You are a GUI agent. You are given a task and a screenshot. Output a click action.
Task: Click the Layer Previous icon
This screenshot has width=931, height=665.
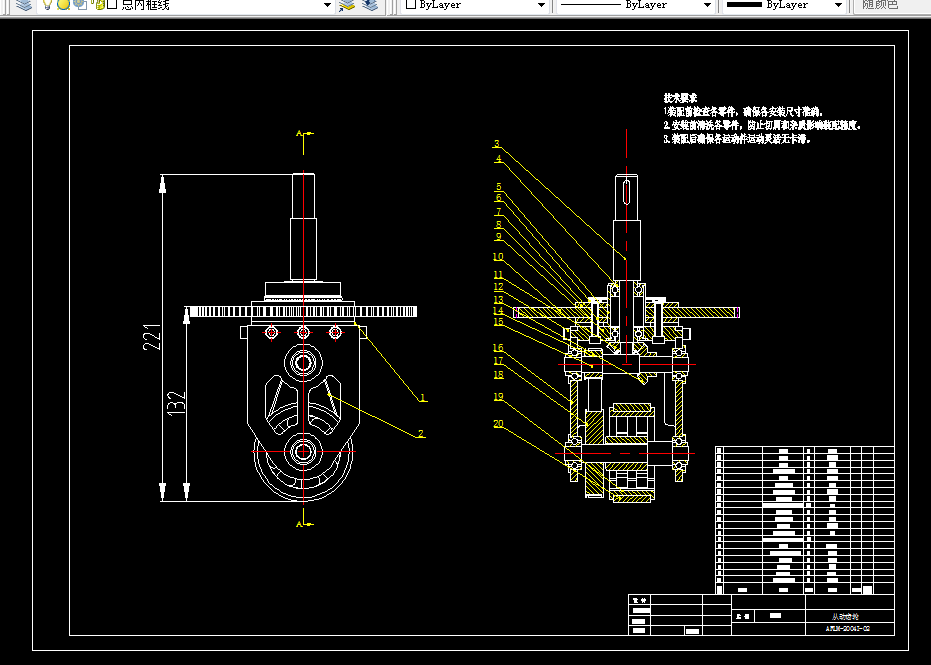(x=370, y=5)
